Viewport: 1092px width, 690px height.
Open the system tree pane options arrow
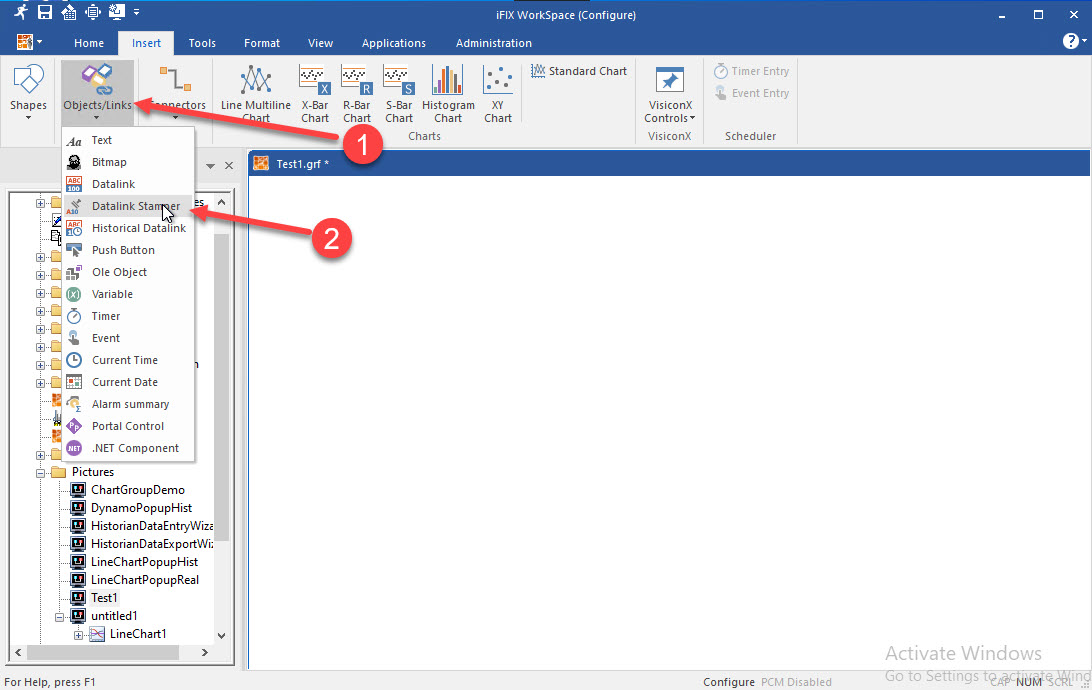coord(210,166)
